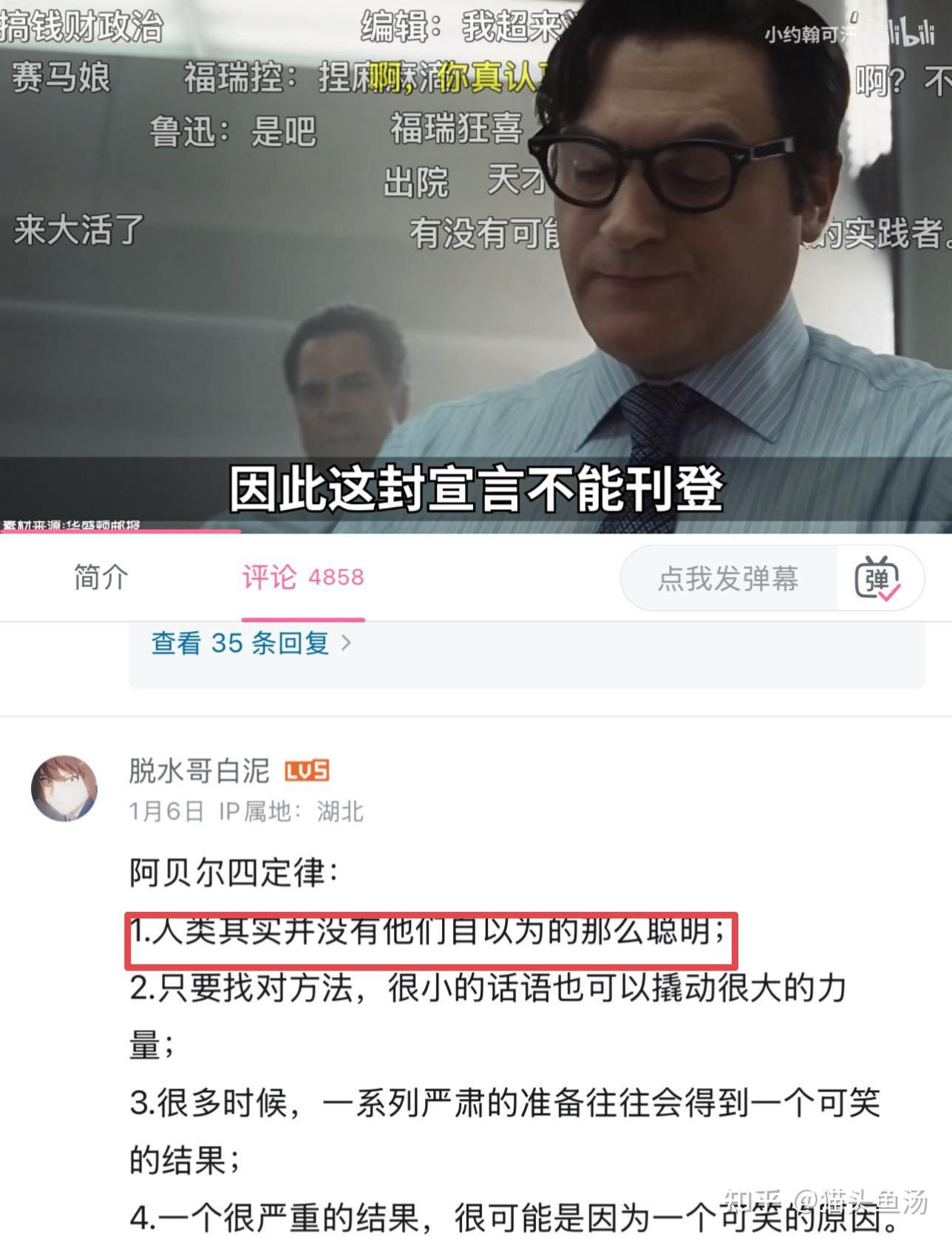Tap the 知乎 @猫头鱼汤 watermark
Screen dimensions: 952x1240
[826, 1202]
